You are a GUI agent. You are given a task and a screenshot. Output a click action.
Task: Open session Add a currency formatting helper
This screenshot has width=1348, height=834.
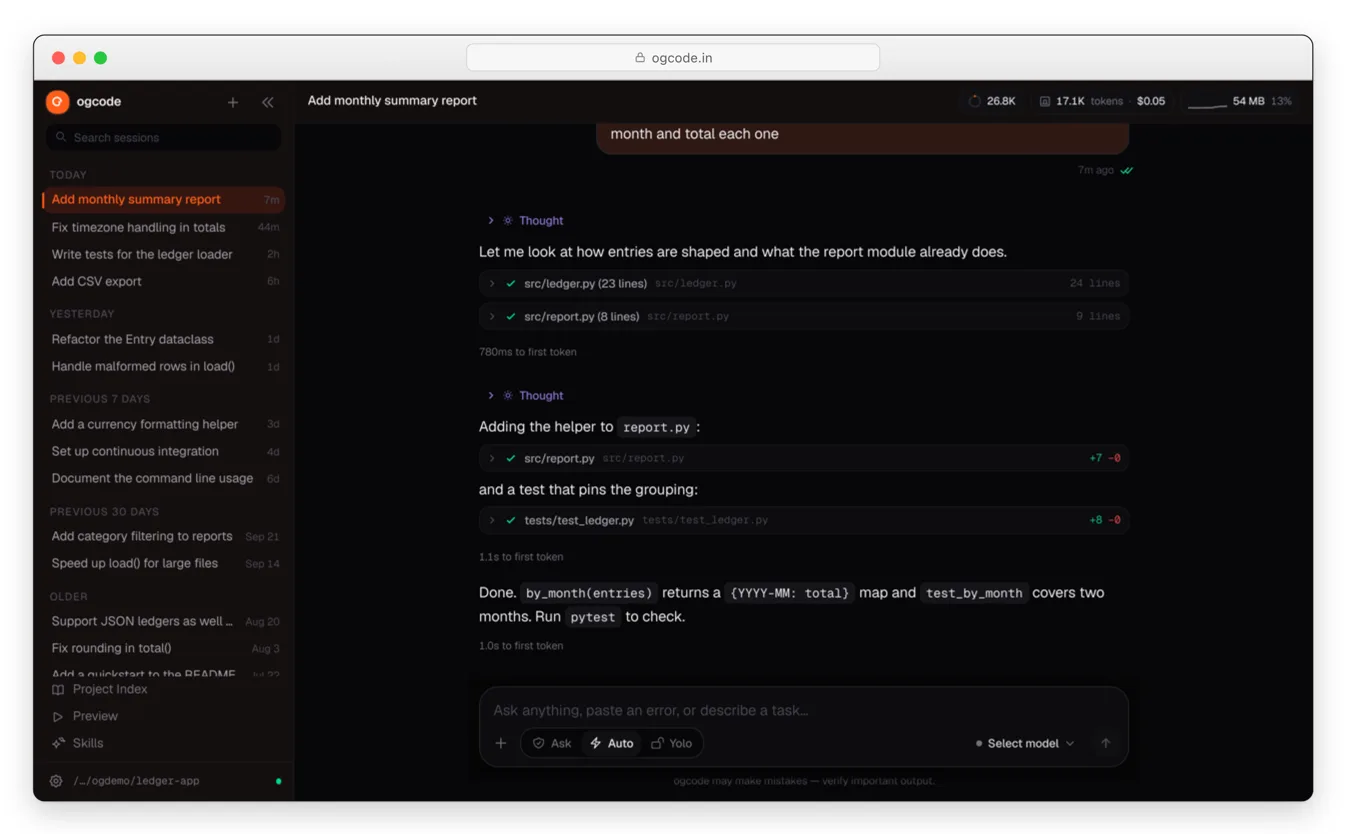click(x=164, y=424)
